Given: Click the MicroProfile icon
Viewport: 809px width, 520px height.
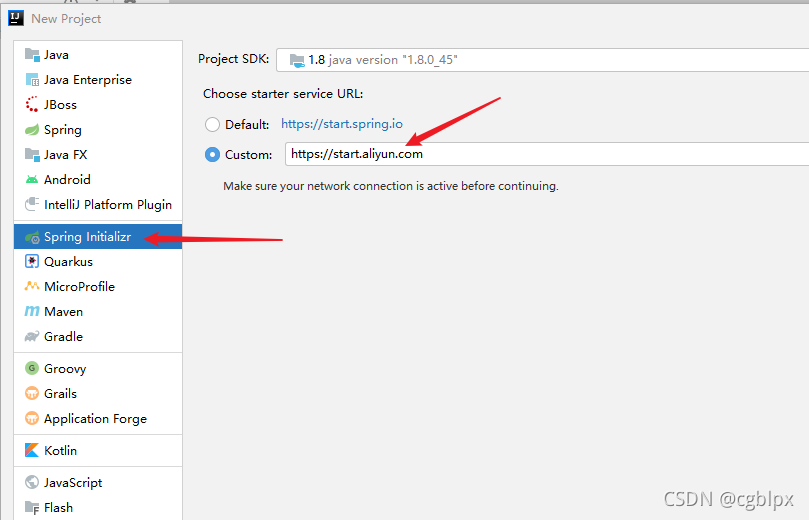Looking at the screenshot, I should pos(32,286).
